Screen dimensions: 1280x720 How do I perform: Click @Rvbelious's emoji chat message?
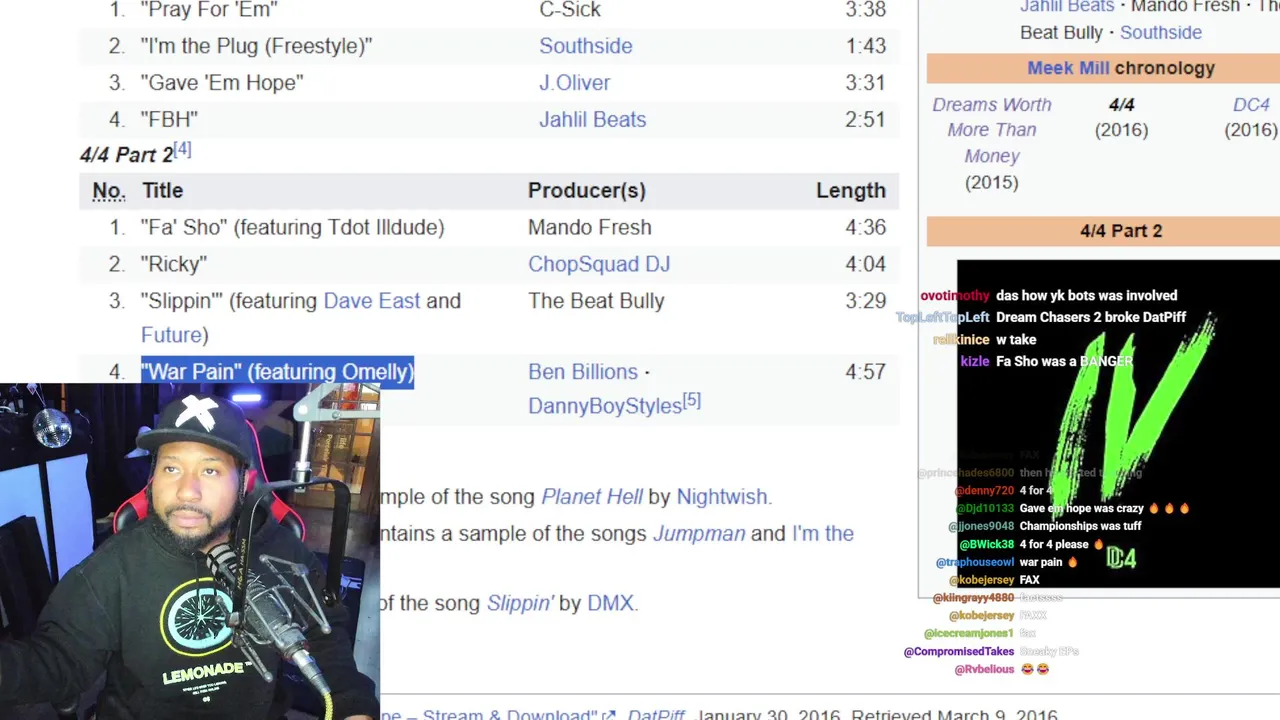[x=1034, y=670]
